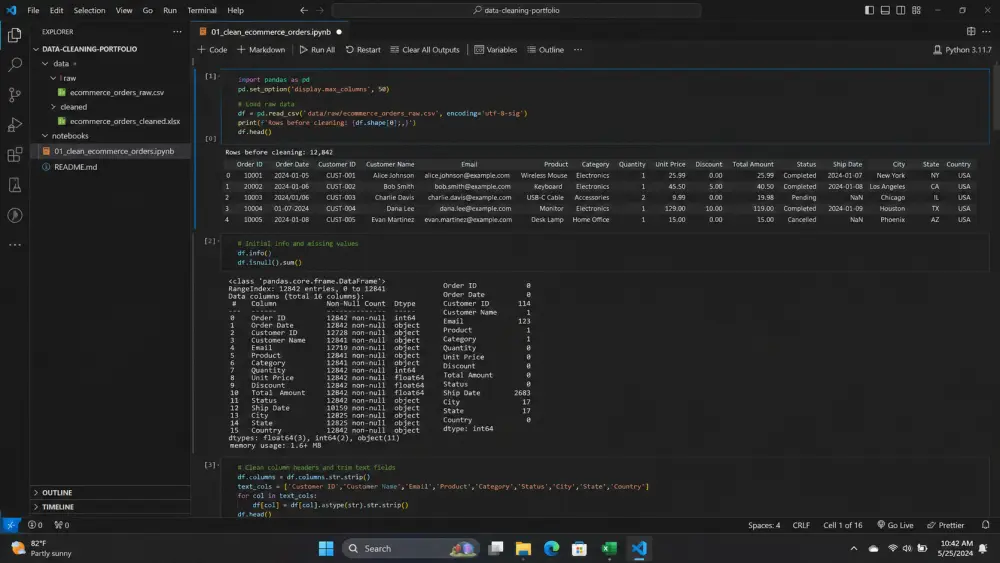Open the Selection menu
Viewport: 1000px width, 563px height.
(x=89, y=10)
